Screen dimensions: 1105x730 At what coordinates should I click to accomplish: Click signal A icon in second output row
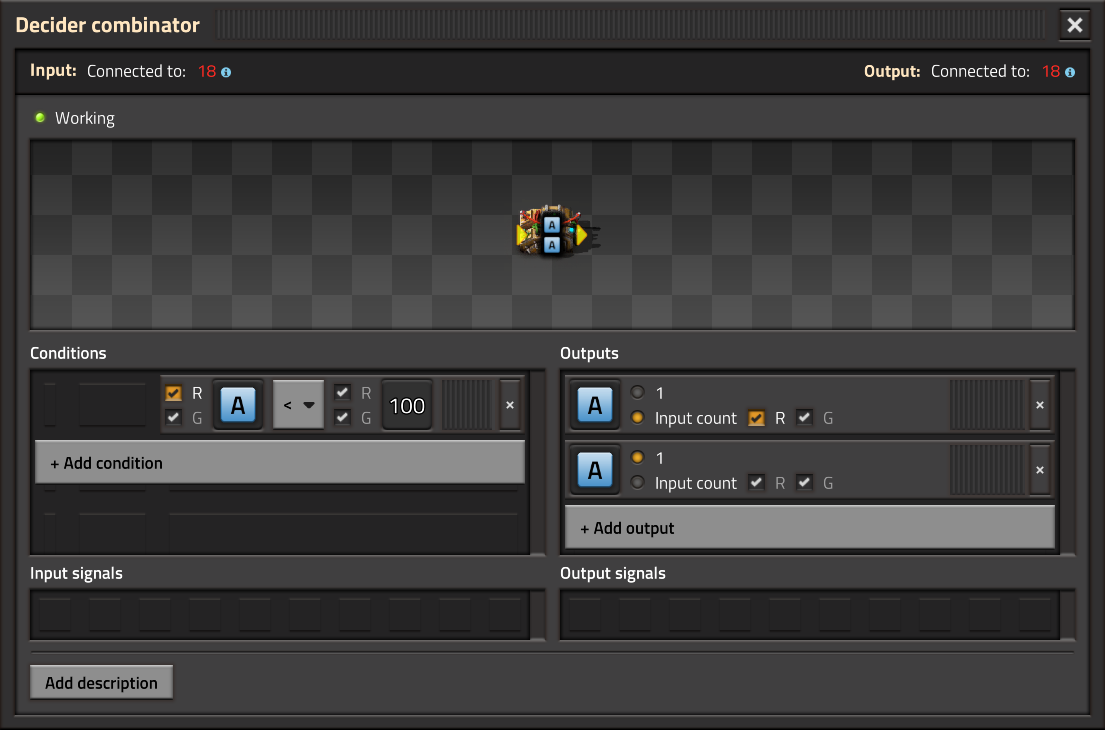(x=595, y=470)
